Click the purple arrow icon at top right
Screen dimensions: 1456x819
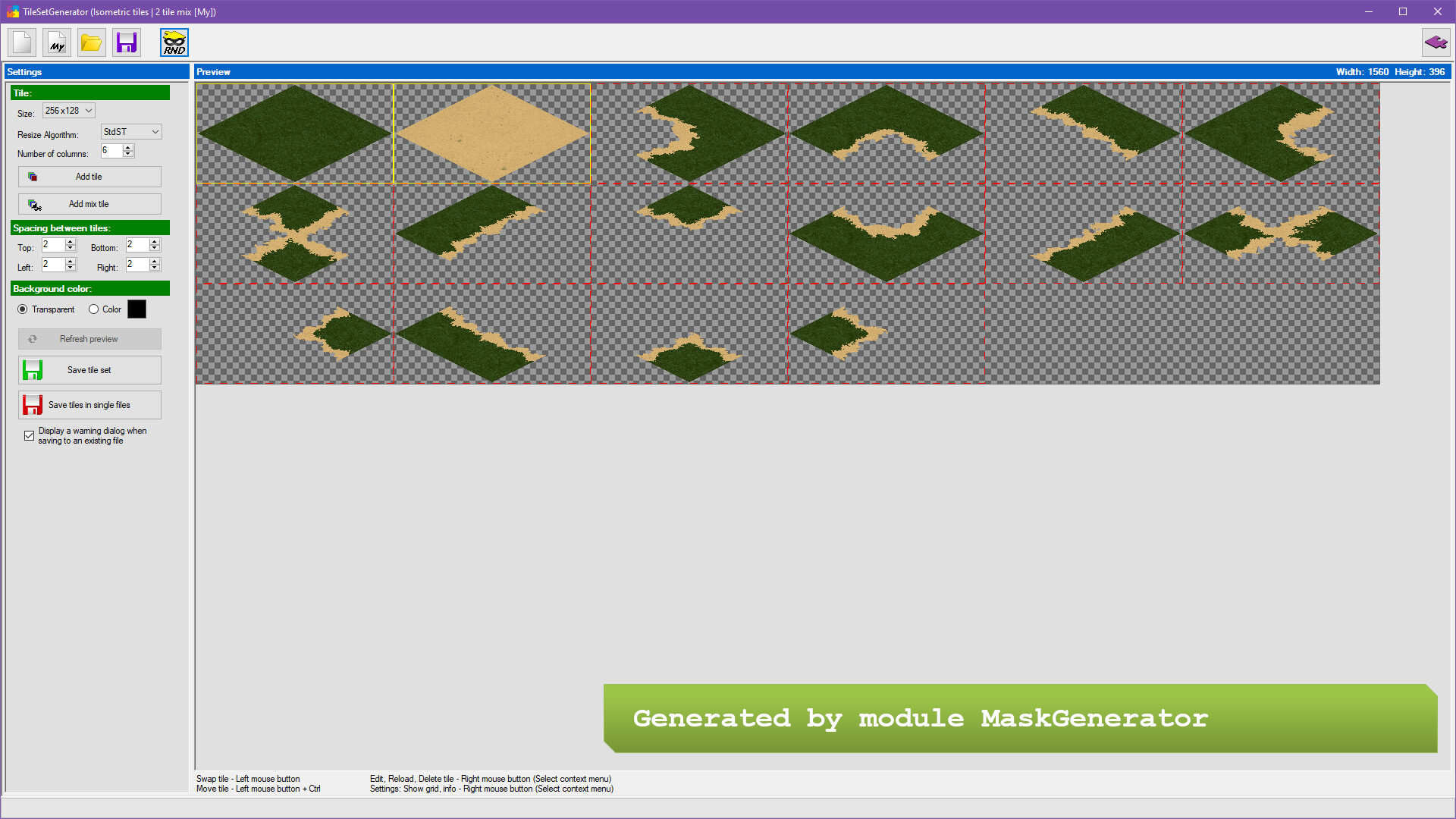coord(1437,42)
